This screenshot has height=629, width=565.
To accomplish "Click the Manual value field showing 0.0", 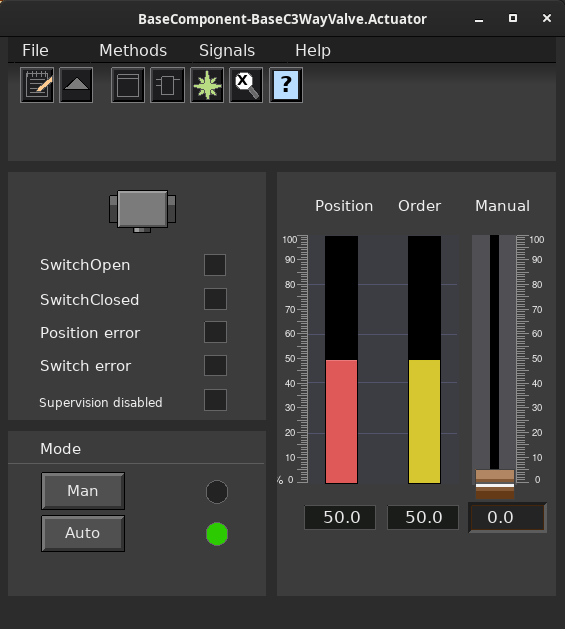I will point(508,517).
